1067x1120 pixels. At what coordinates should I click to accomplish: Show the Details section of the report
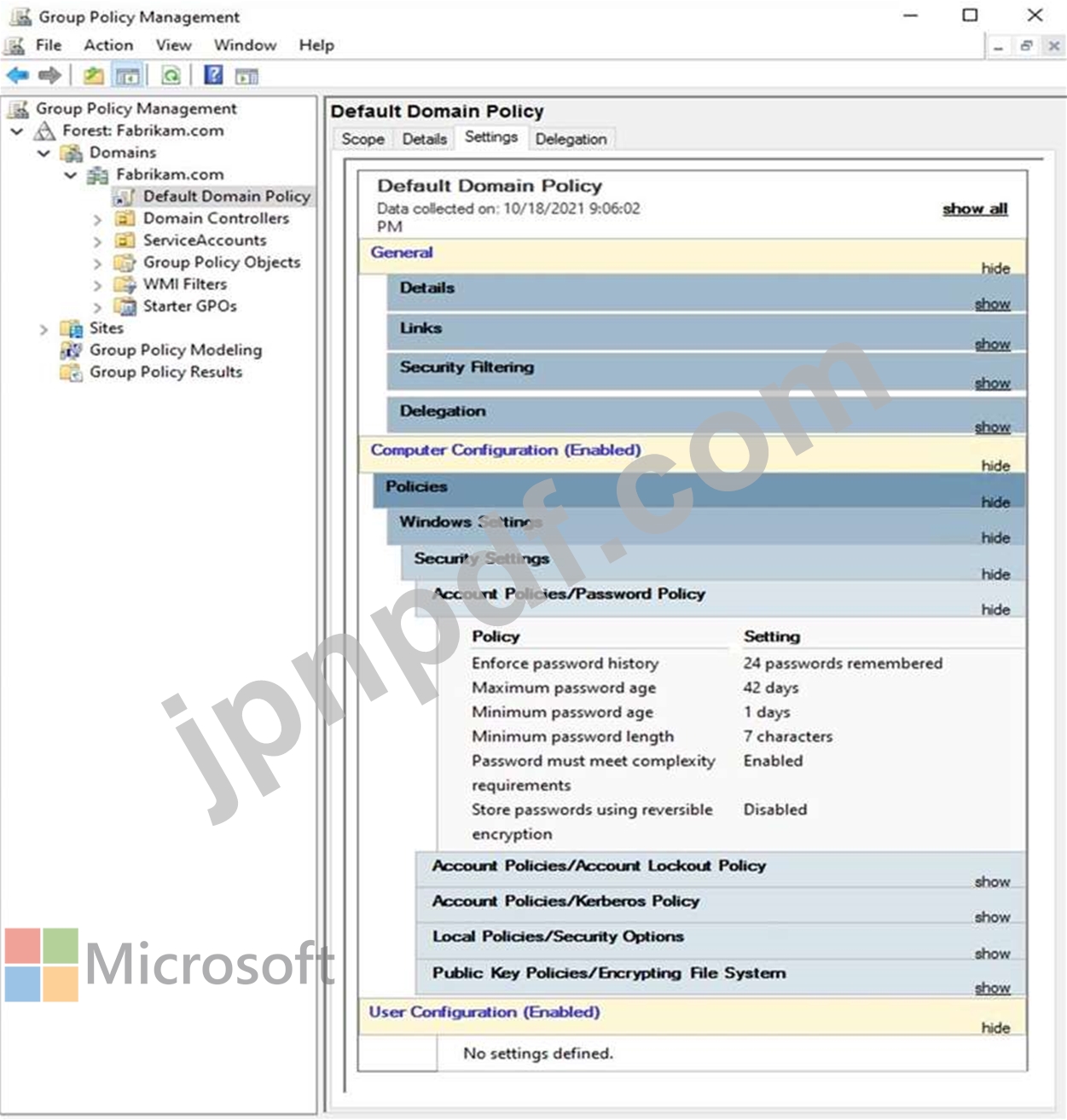click(993, 305)
